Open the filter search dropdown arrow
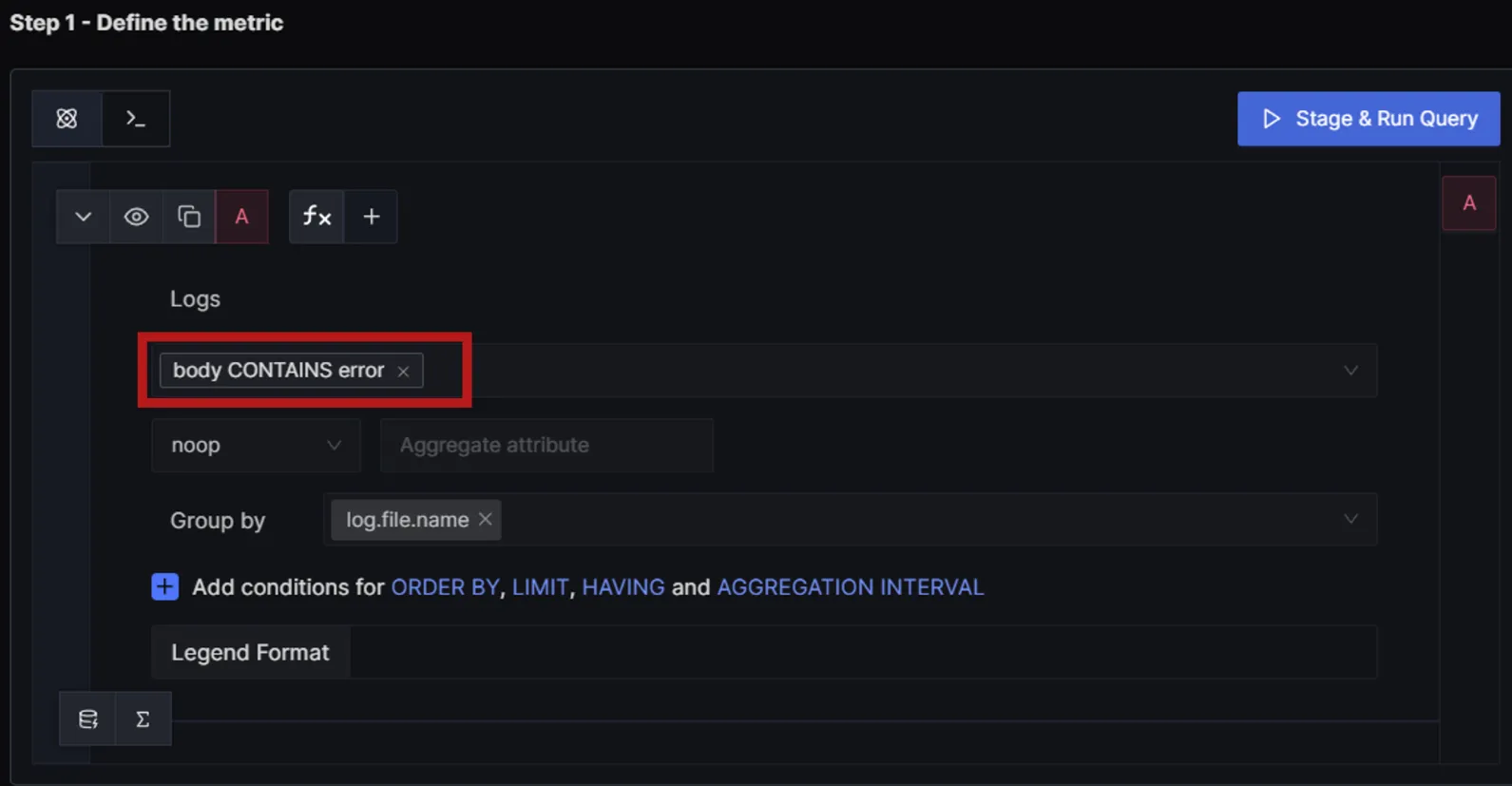This screenshot has width=1512, height=786. pos(1350,371)
